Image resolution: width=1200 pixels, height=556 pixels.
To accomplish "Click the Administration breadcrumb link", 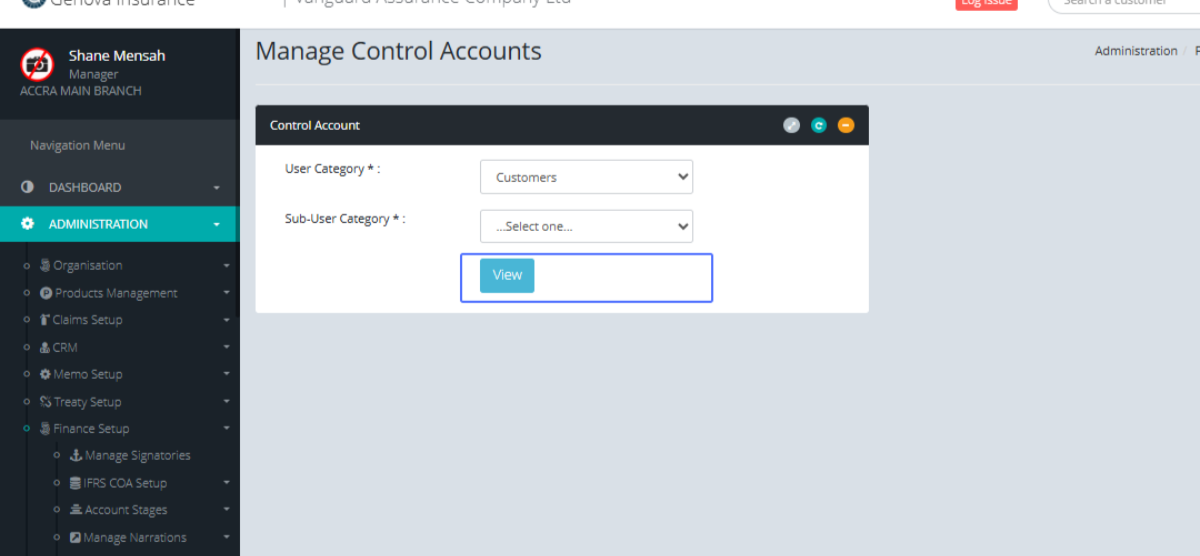I will (1135, 51).
